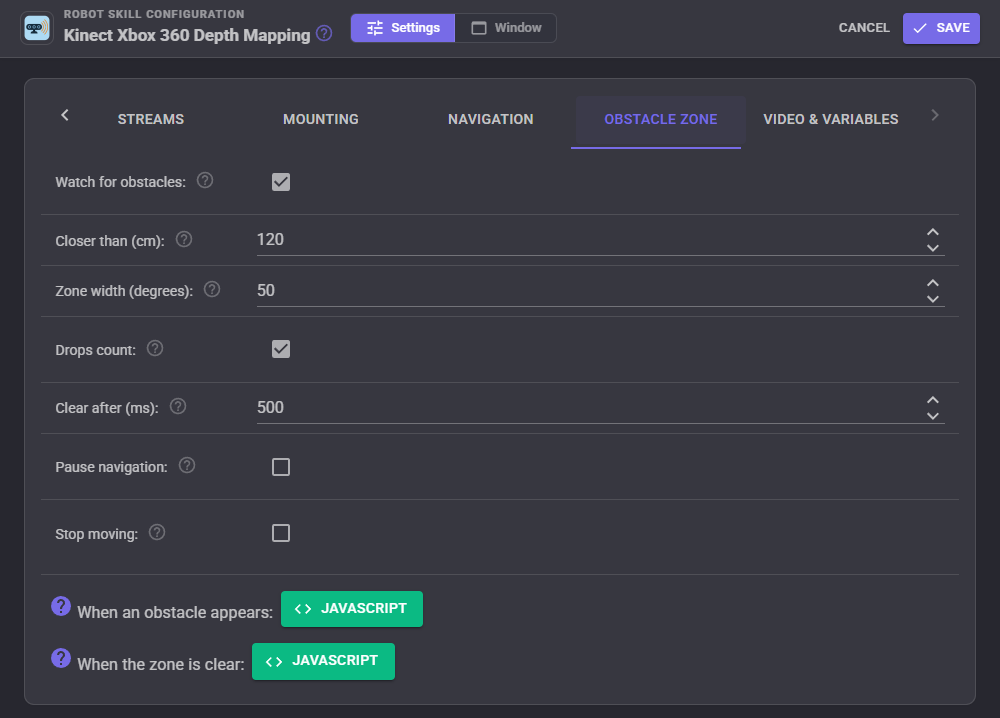Show help for Closer than (cm)
This screenshot has width=1000, height=718.
[x=184, y=239]
